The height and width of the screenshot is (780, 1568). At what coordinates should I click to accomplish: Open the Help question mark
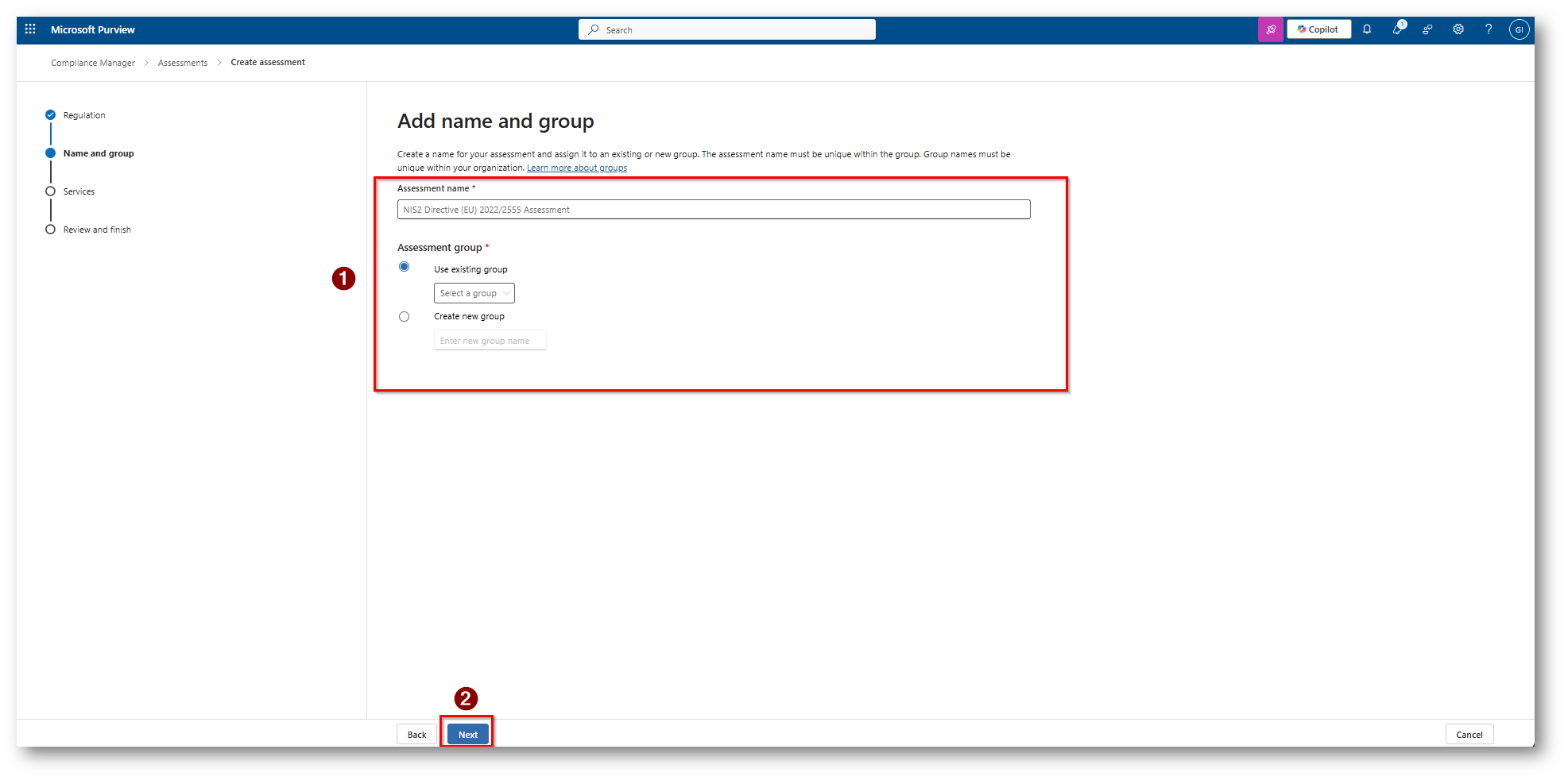(x=1489, y=29)
